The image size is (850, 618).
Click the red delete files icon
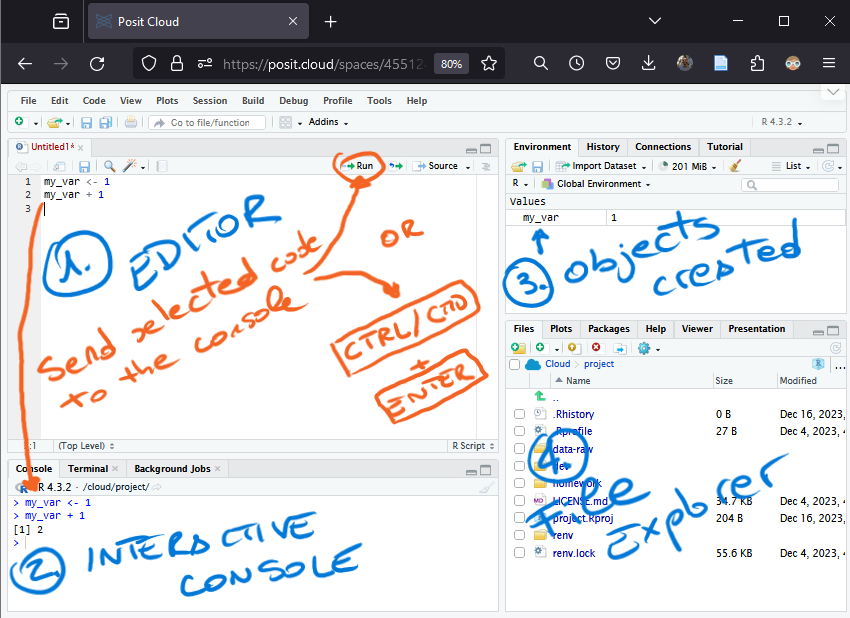click(x=596, y=347)
